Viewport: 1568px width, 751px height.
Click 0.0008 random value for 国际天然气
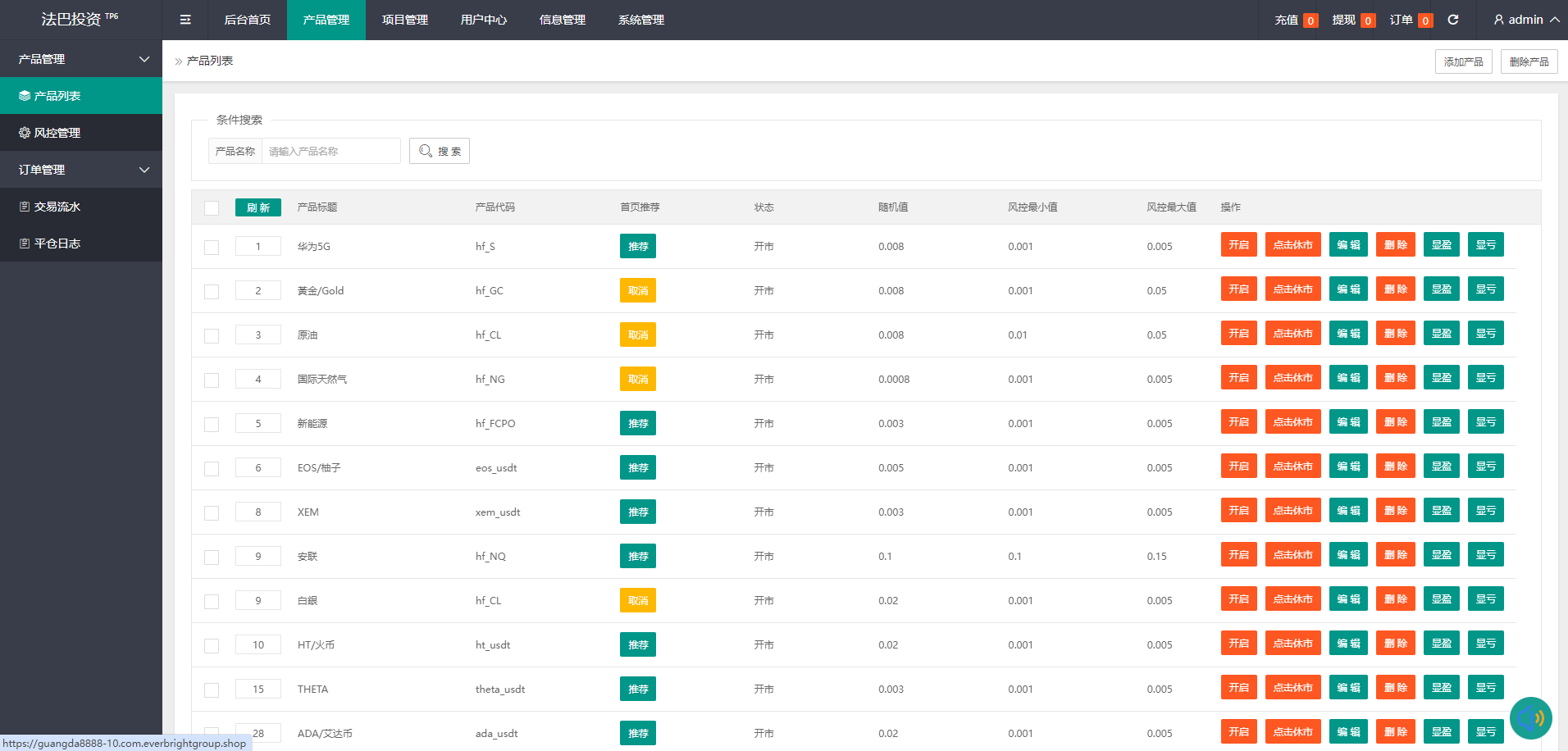(894, 379)
